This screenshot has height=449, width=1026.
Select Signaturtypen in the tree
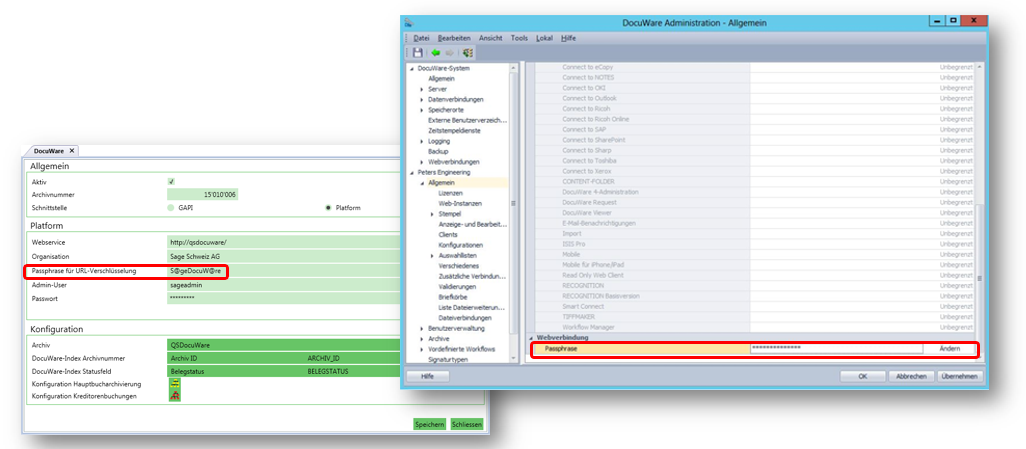pos(448,359)
